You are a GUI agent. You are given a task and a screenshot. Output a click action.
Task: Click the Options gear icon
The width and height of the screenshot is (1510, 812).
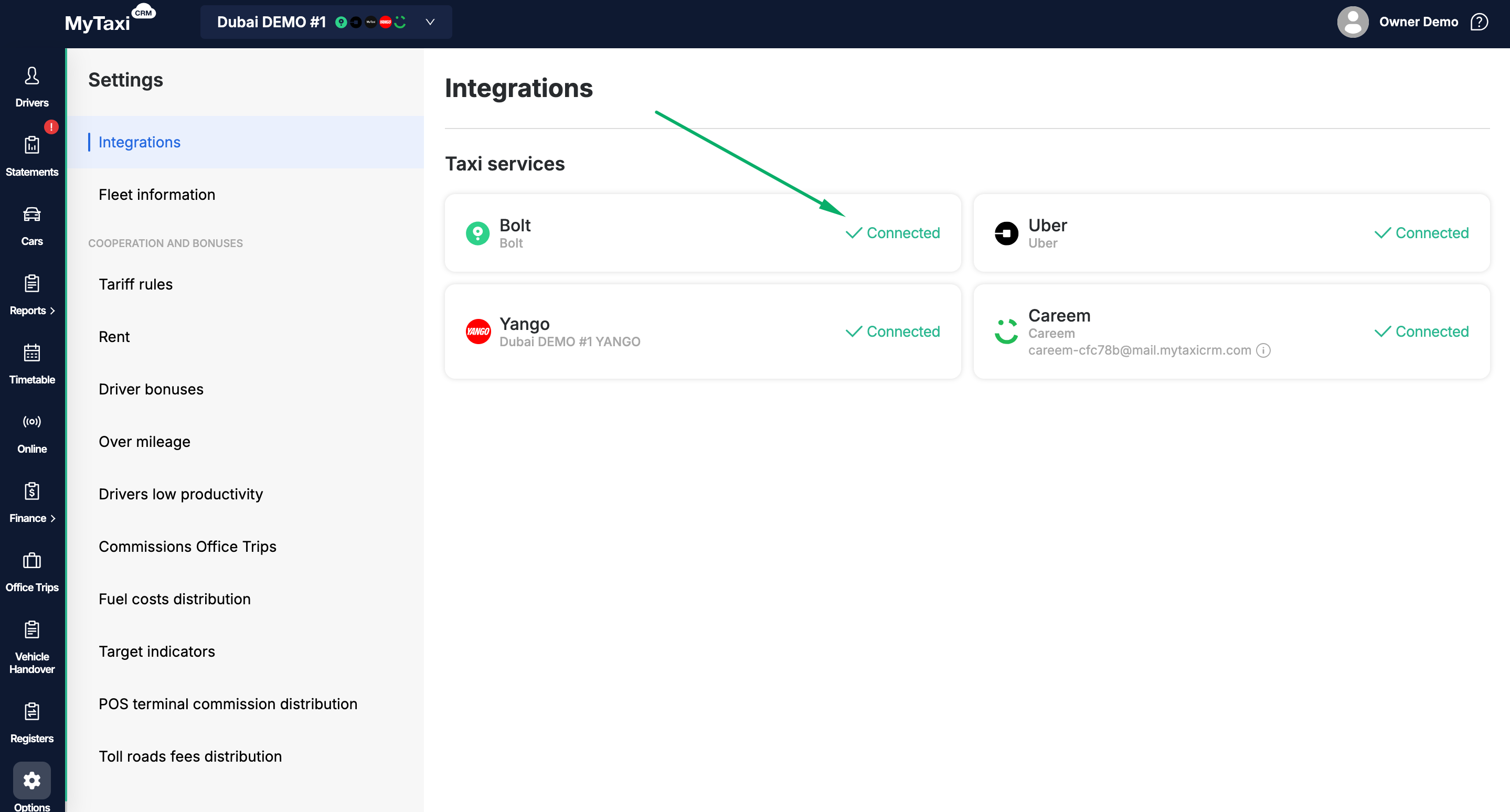point(31,781)
